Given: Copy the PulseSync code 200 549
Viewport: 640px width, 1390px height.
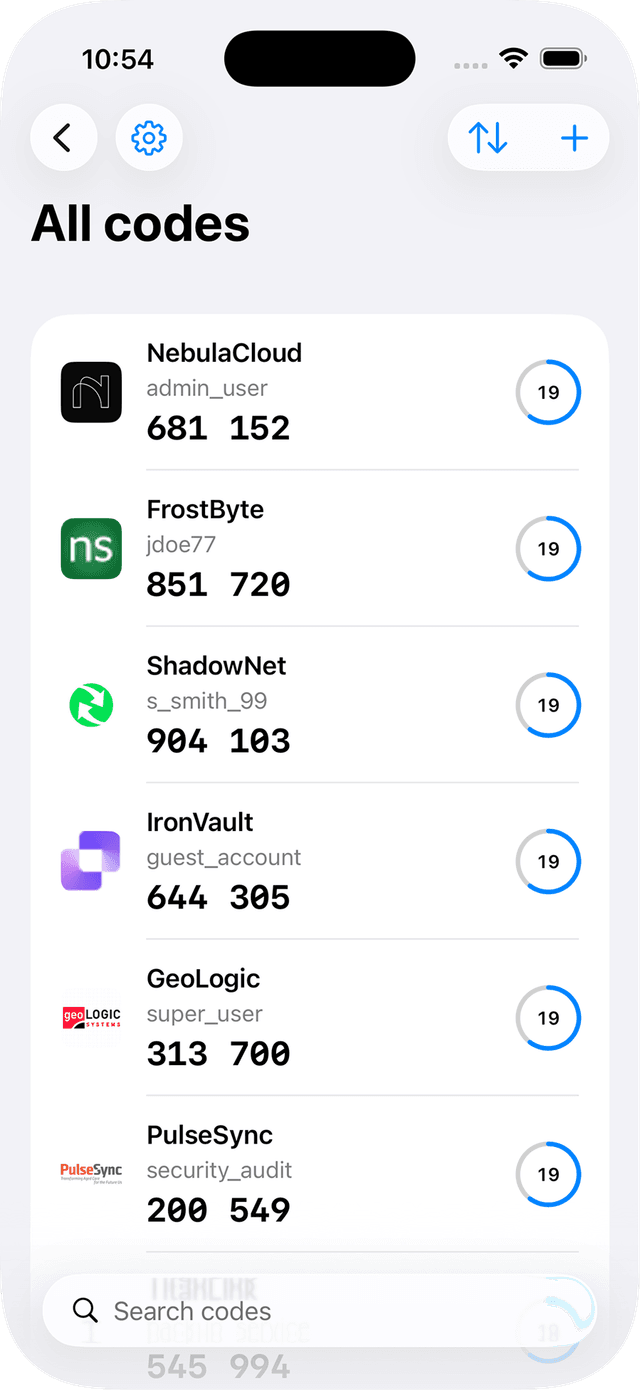Looking at the screenshot, I should pos(218,1209).
